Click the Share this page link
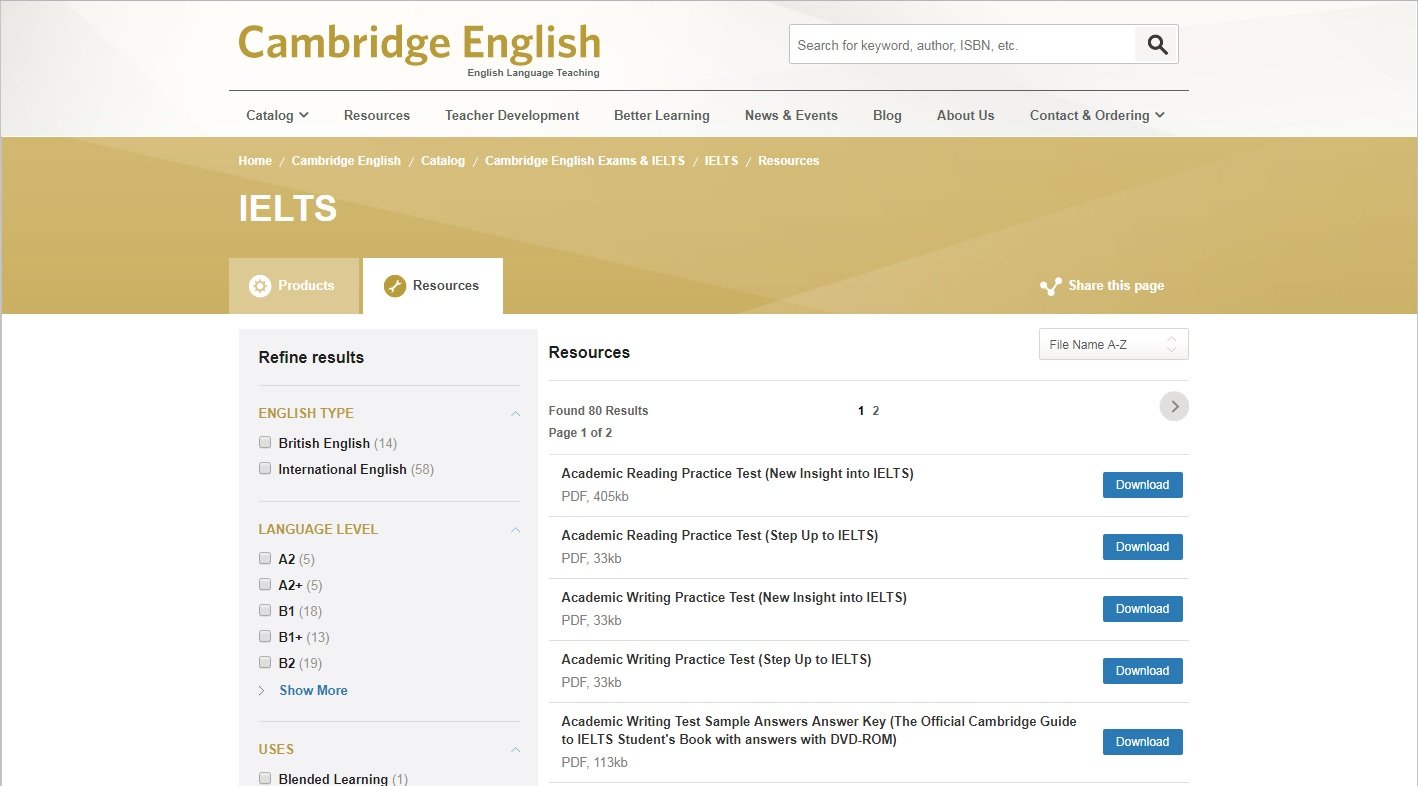The width and height of the screenshot is (1418, 786). point(1116,286)
